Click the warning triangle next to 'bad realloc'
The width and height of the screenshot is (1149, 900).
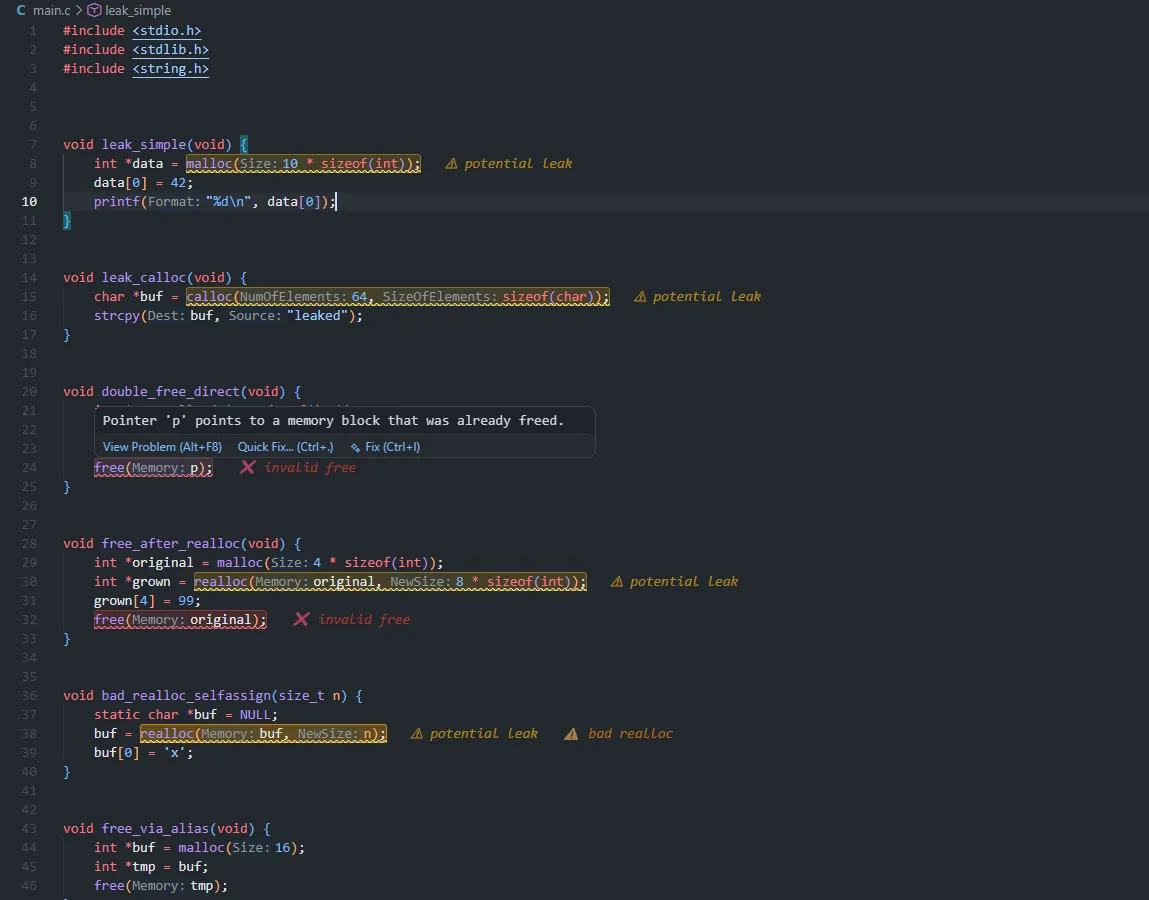571,734
